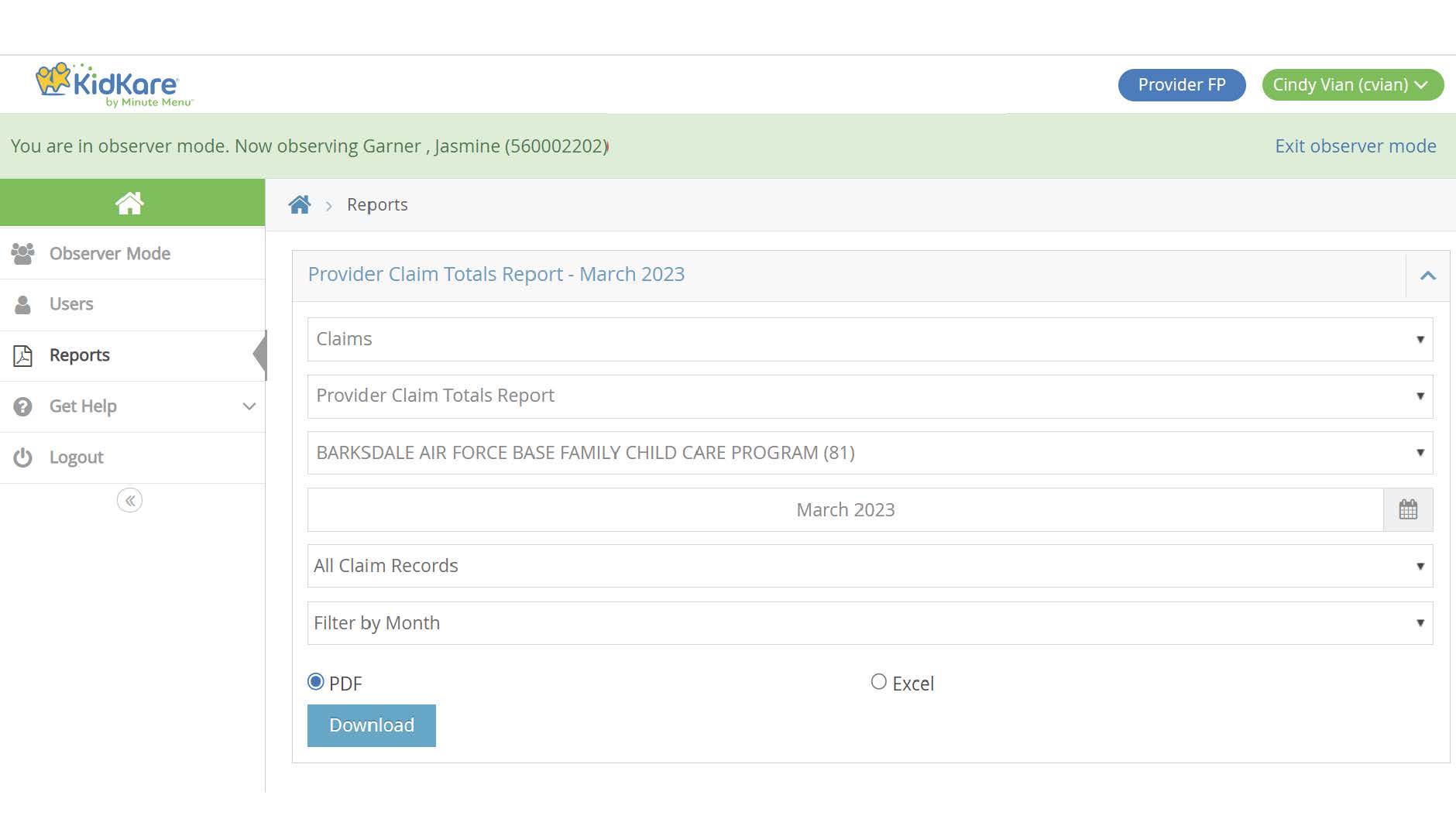Click the KidKare logo

(x=114, y=84)
